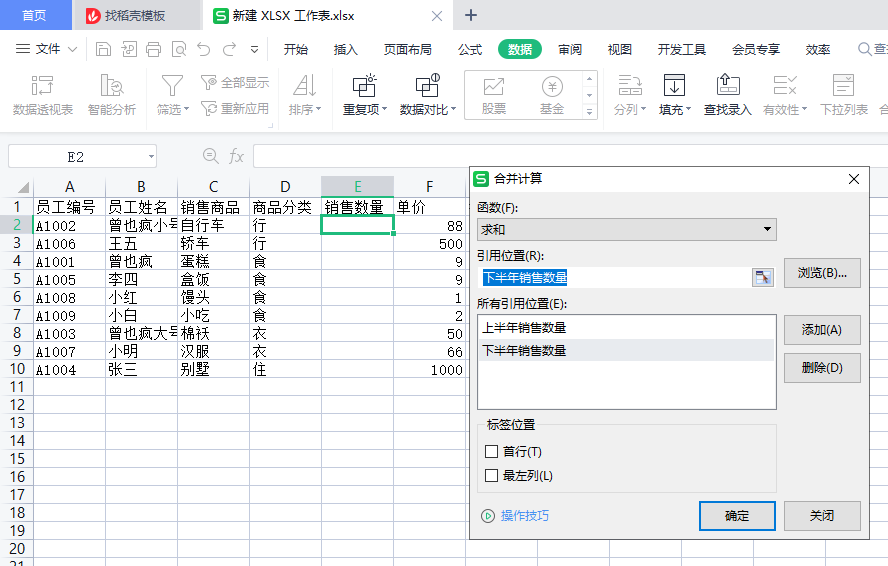The height and width of the screenshot is (566, 888).
Task: Switch to the 开发工具 ribbon tab
Action: [682, 50]
